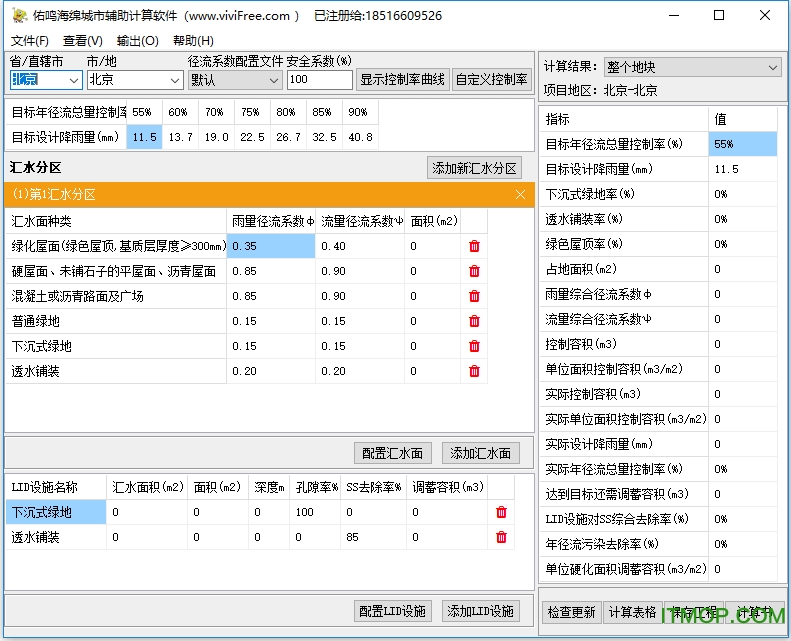Delete the 透水铺装 catchment surface row
Viewport: 791px width, 641px height.
[x=474, y=371]
